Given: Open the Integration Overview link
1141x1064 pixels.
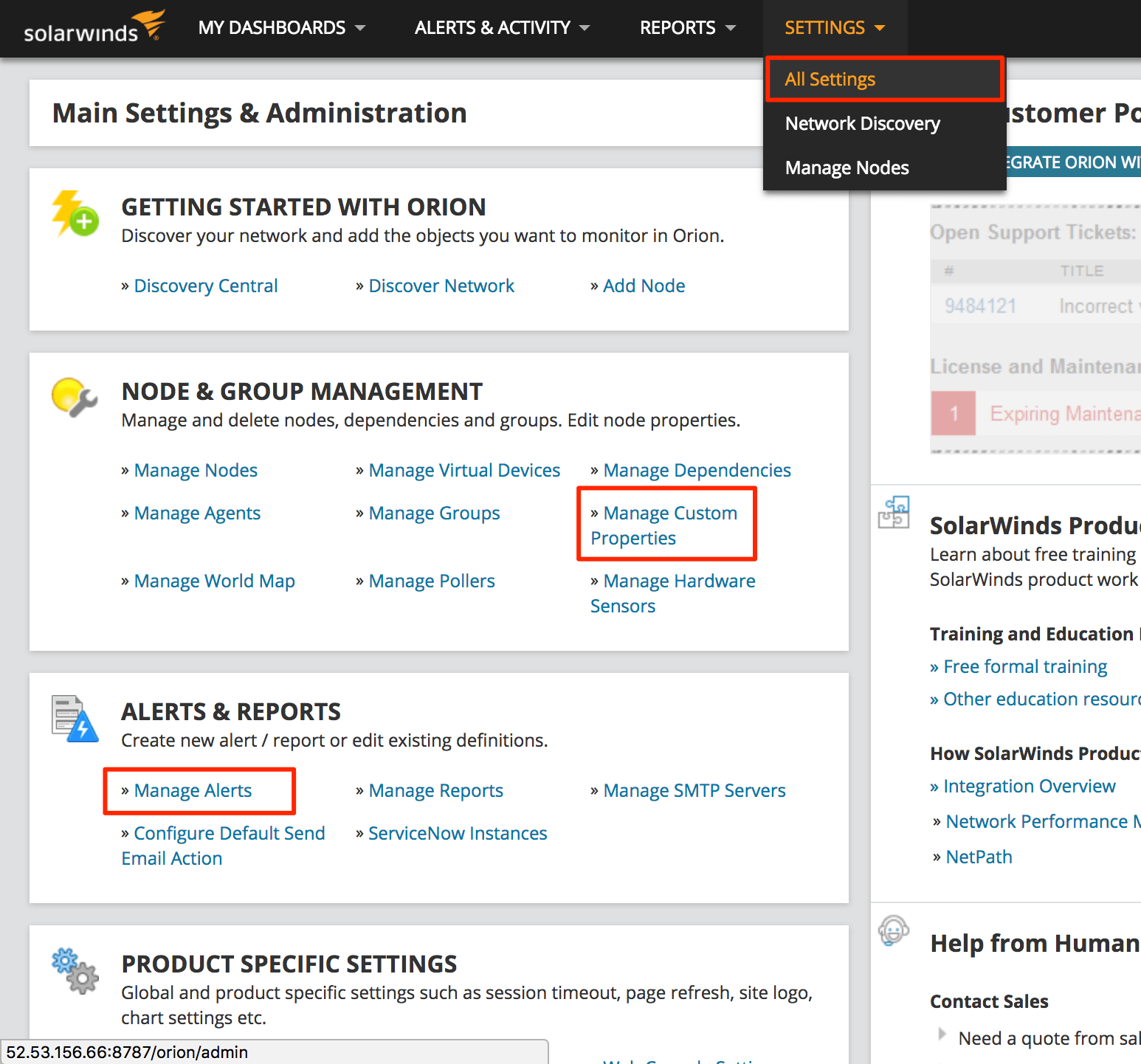Looking at the screenshot, I should point(1030,786).
